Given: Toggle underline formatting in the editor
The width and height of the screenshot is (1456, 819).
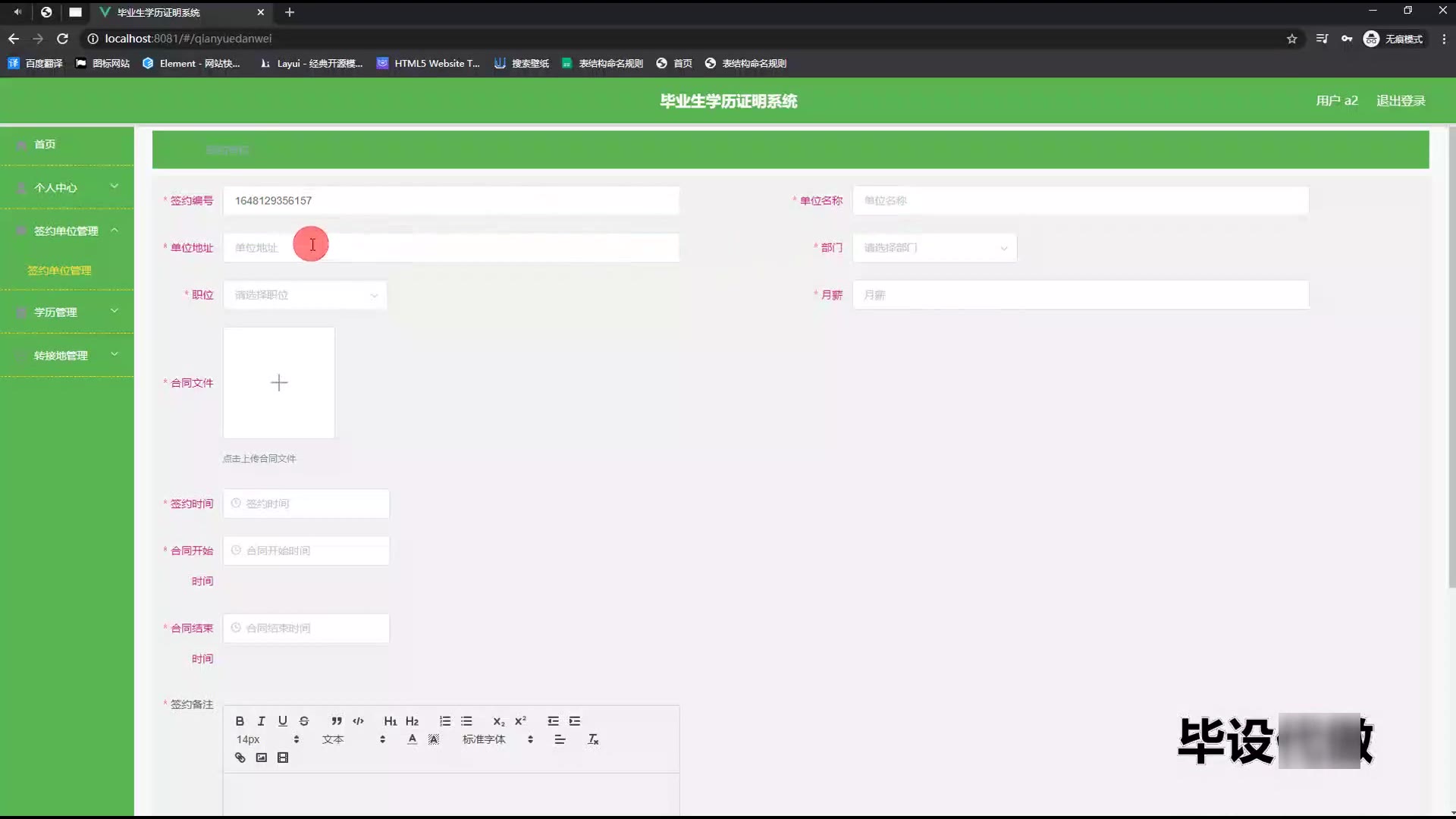Looking at the screenshot, I should (x=282, y=721).
